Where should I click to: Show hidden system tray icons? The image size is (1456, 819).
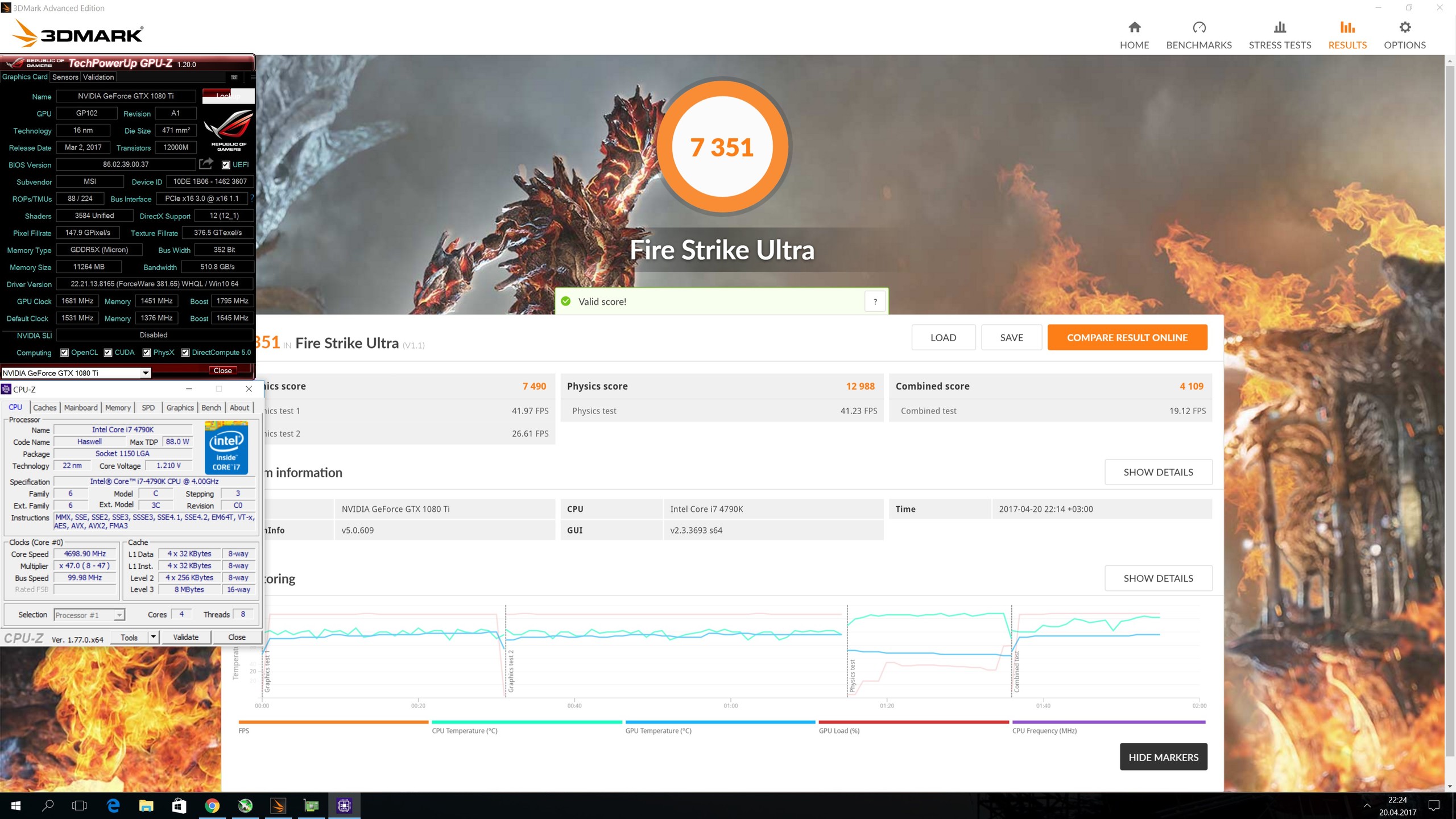click(1367, 805)
